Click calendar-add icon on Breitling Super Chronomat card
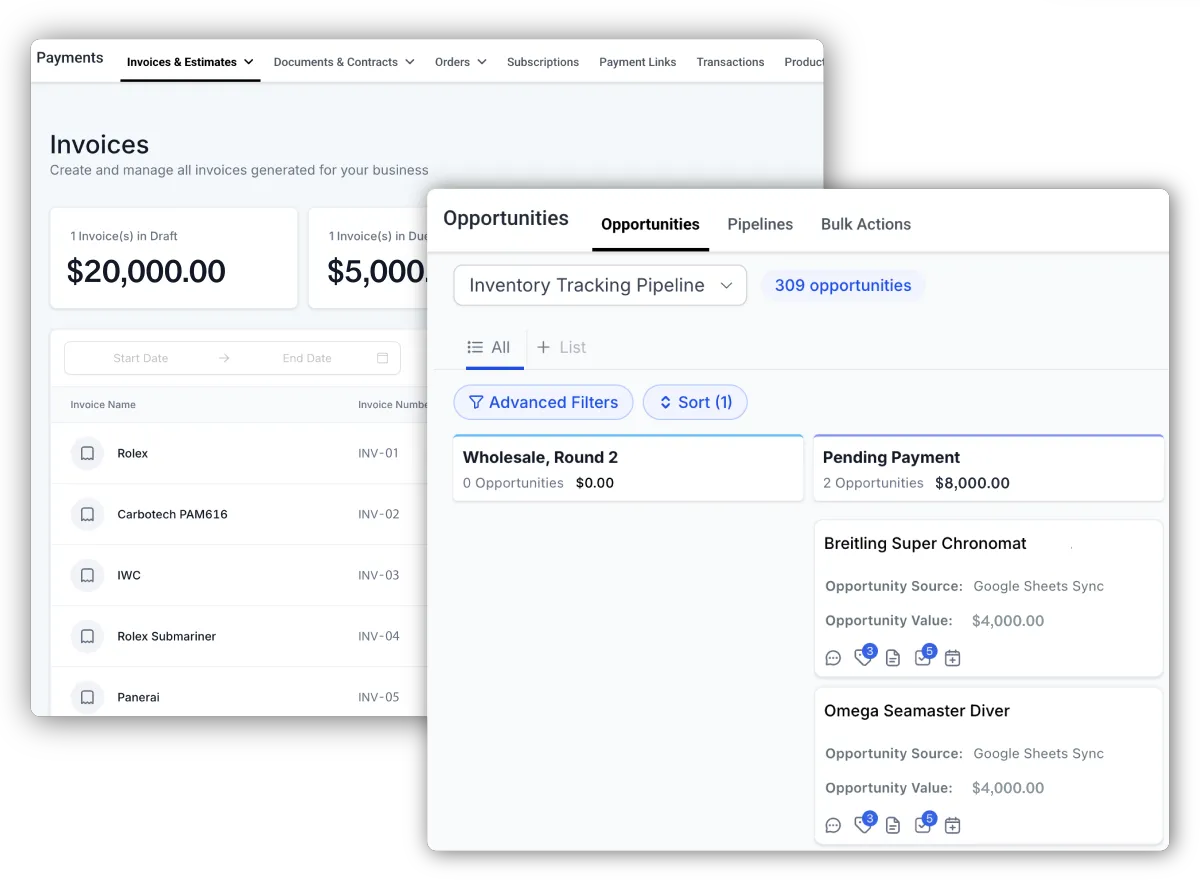Screen dimensions: 1200x890 pyautogui.click(x=953, y=658)
